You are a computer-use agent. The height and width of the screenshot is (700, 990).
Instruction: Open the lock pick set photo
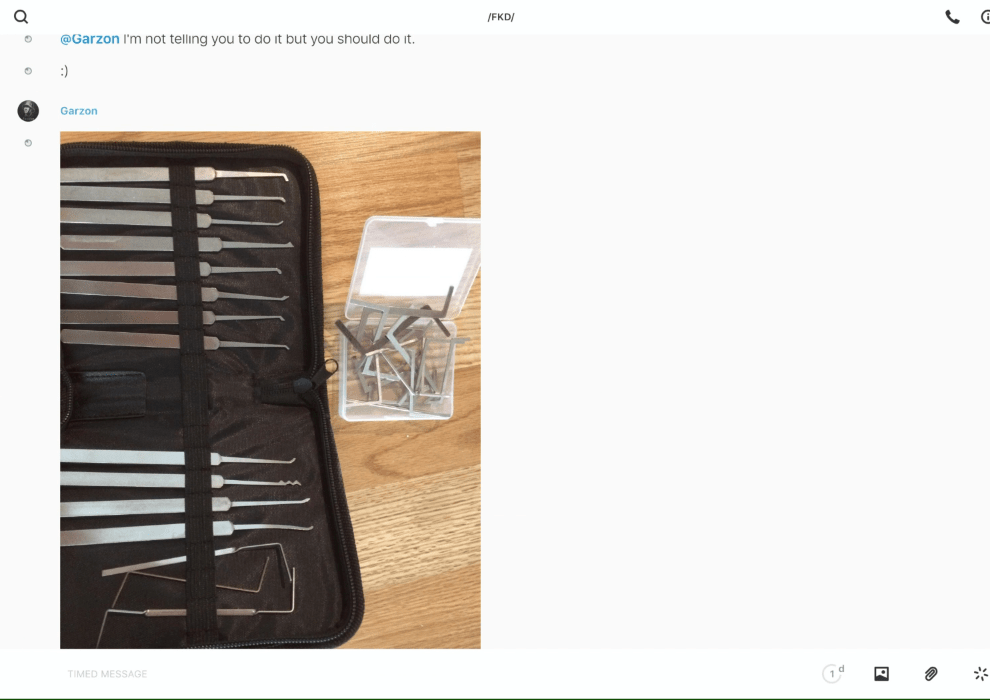coord(270,389)
